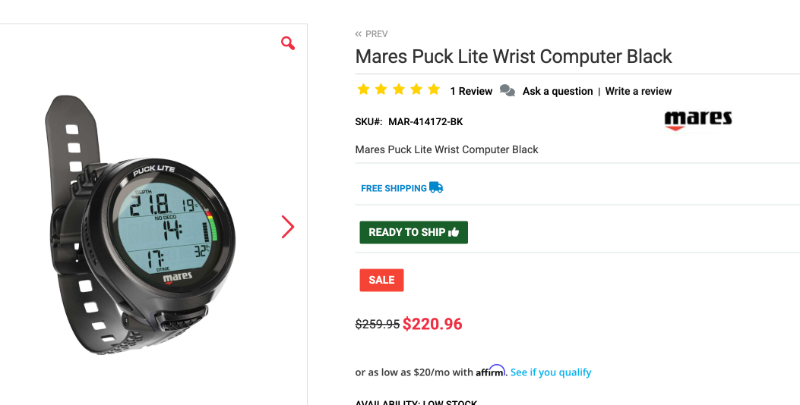Click the SKU number MAR-414172-BK
This screenshot has height=405, width=800.
[x=425, y=122]
